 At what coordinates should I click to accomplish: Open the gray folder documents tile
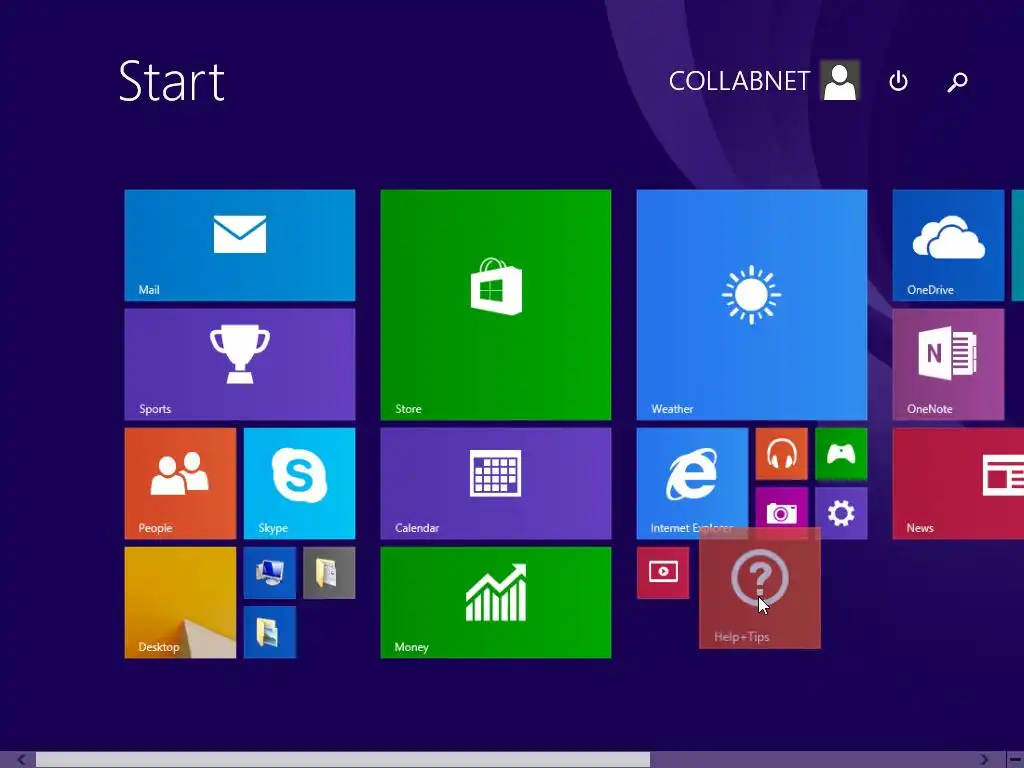pos(329,573)
